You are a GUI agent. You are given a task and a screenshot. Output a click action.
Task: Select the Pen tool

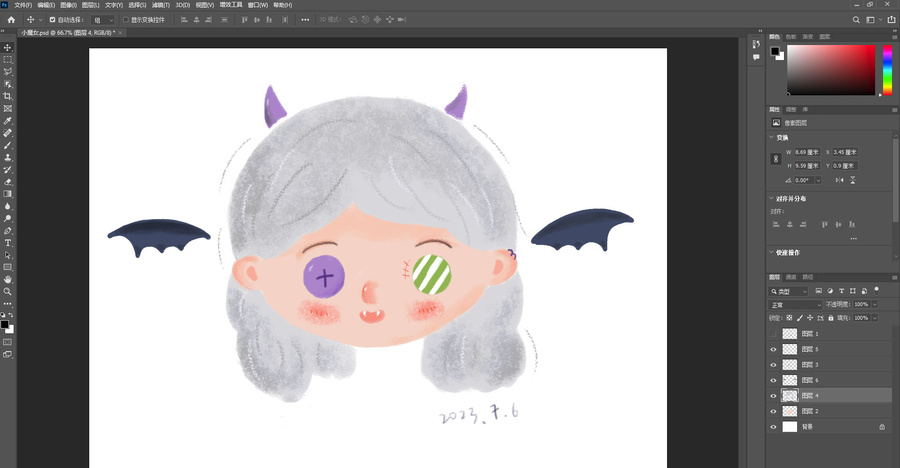pos(7,231)
